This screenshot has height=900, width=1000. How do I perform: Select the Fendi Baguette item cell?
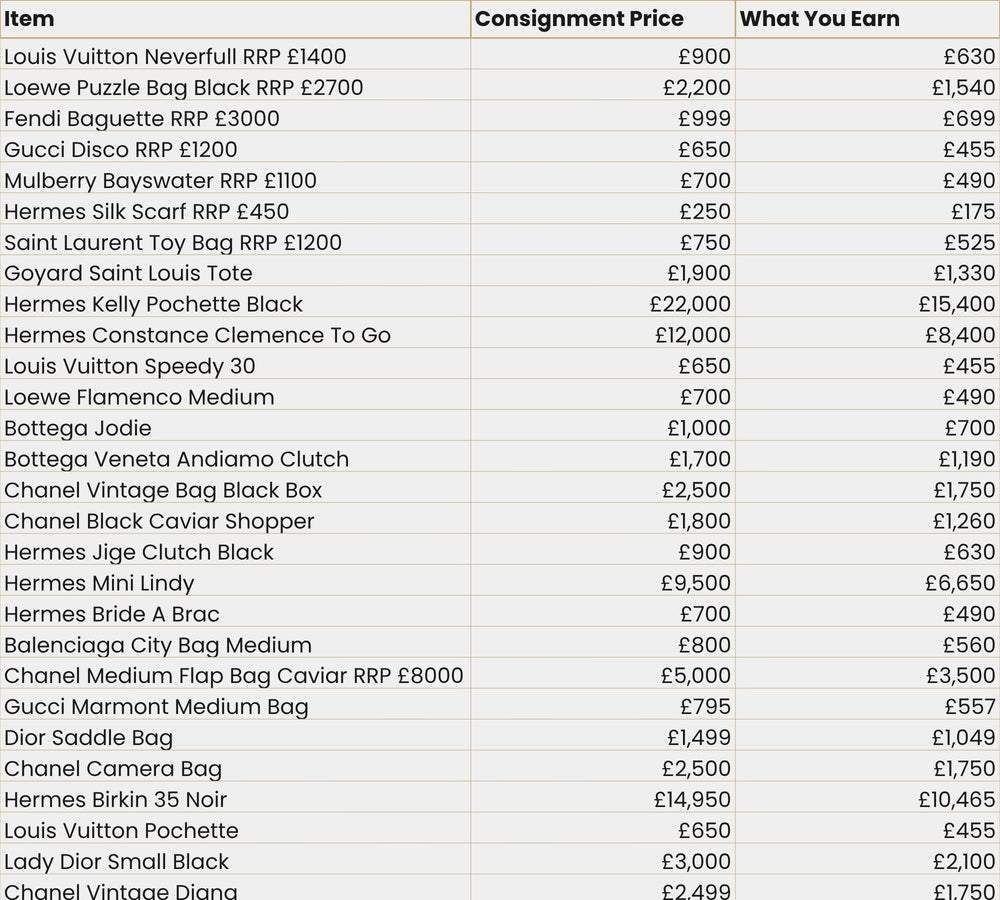coord(142,119)
